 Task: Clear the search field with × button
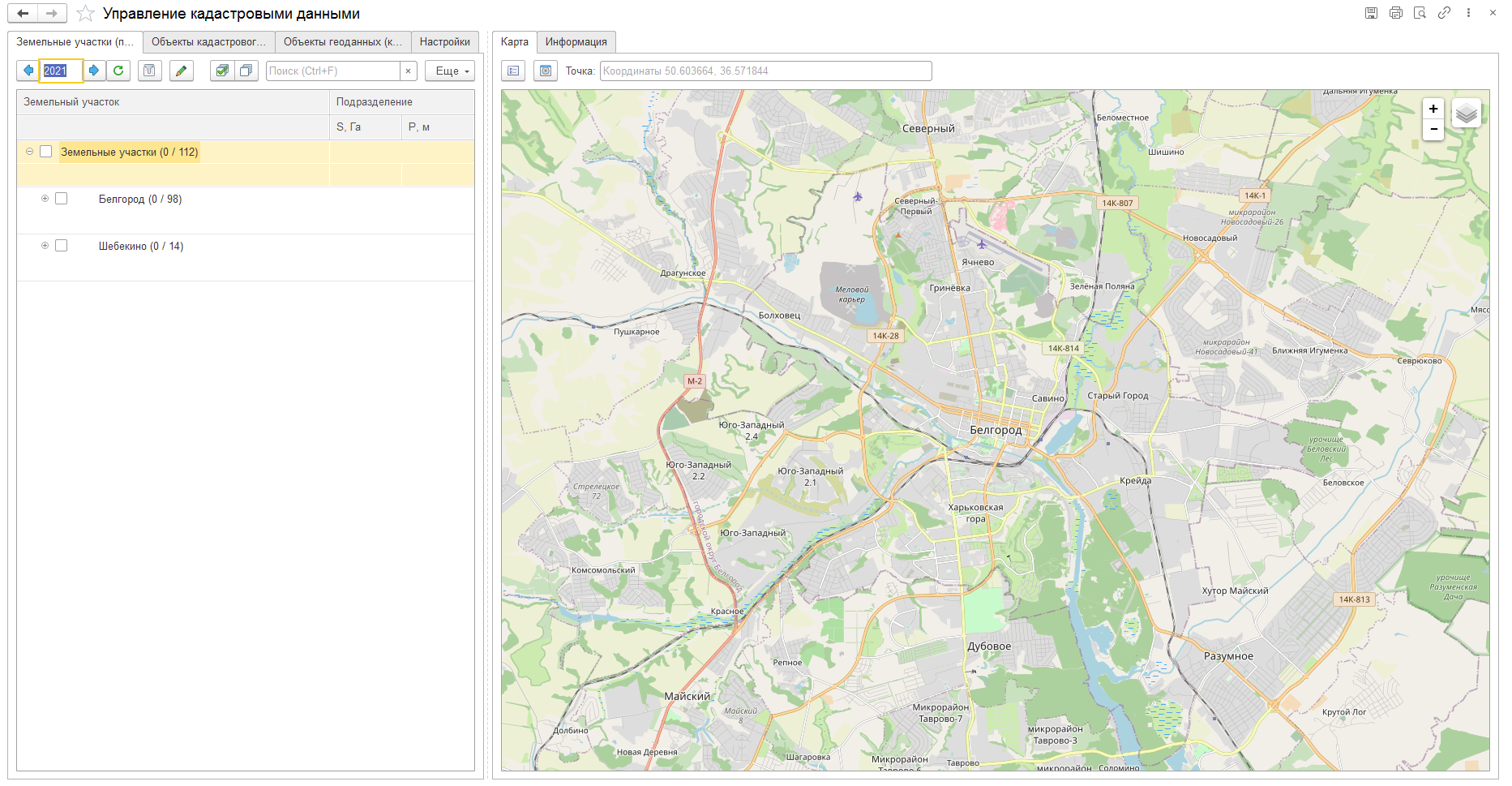tap(409, 71)
